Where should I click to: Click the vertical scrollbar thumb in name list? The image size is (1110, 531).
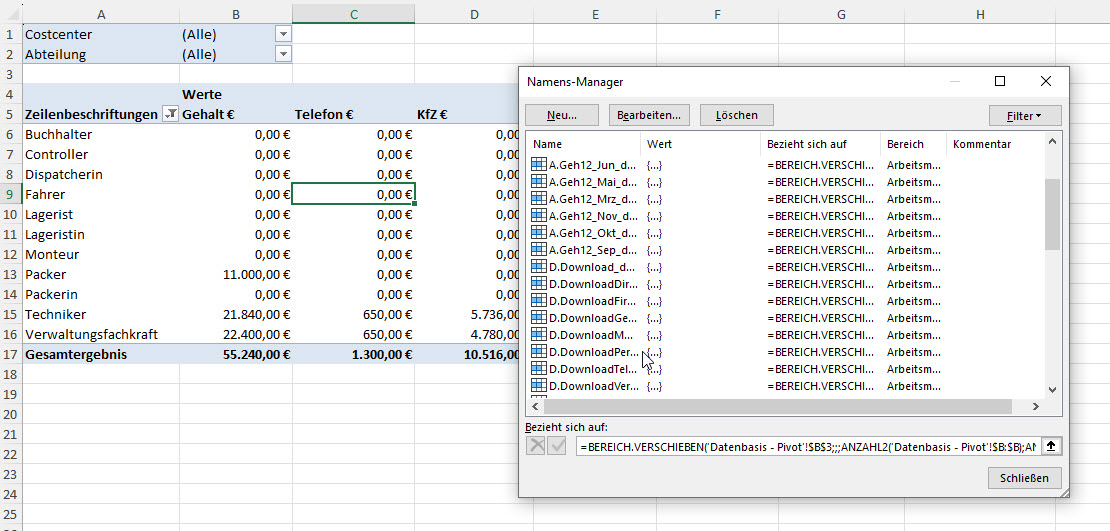tap(1051, 214)
